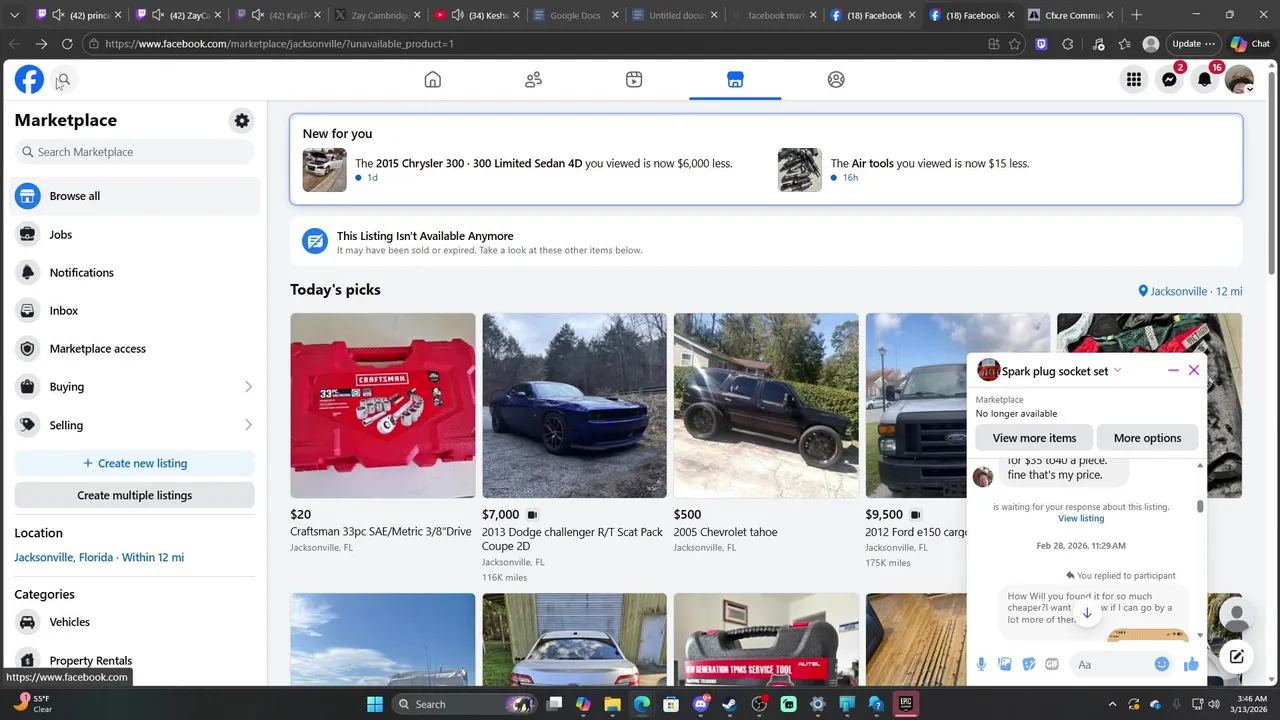Open Inbox in Marketplace sidebar

coord(136,310)
